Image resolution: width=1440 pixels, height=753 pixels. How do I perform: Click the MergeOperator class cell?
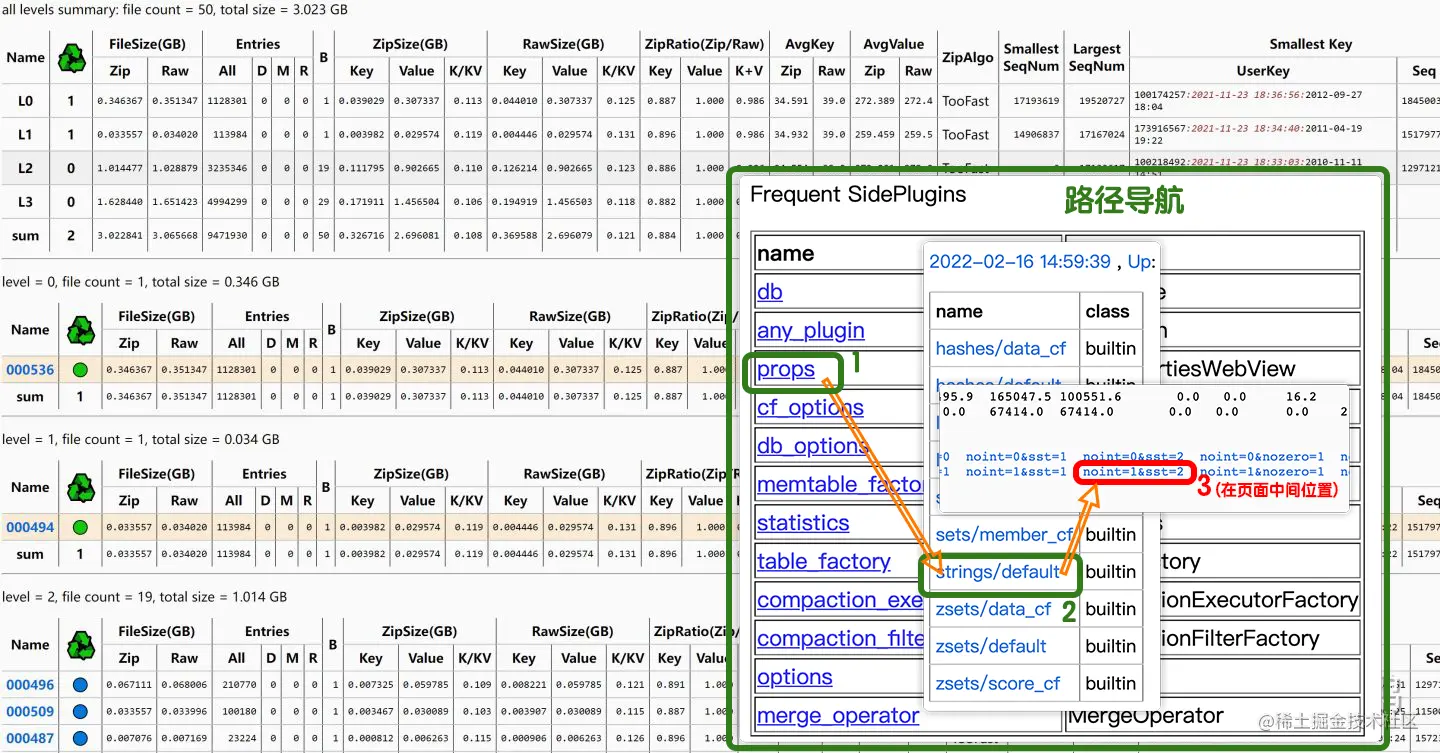(x=1145, y=716)
